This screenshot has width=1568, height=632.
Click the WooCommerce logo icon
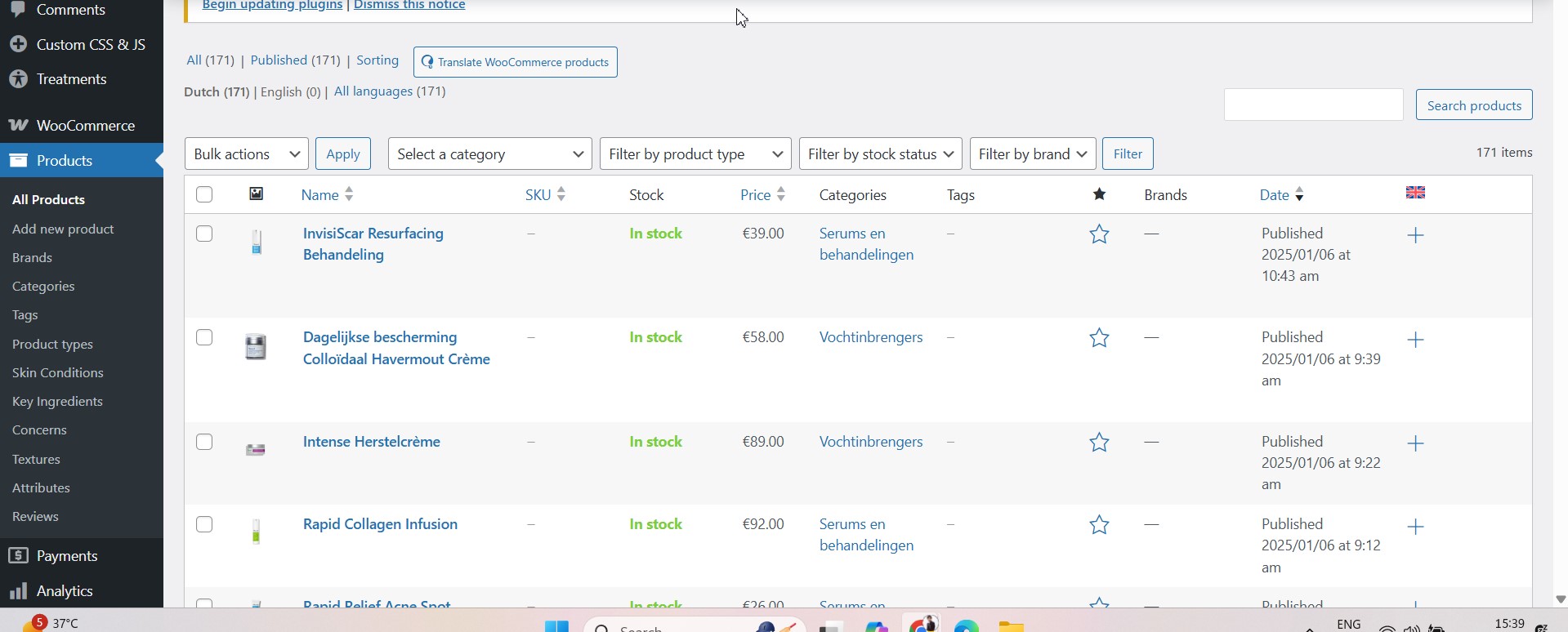[x=19, y=125]
